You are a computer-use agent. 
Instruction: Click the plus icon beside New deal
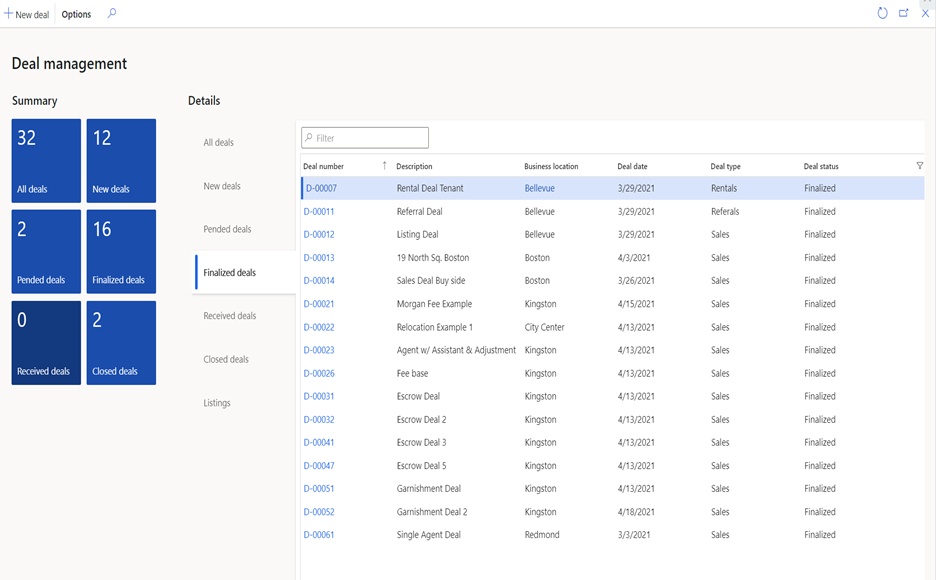(8, 13)
